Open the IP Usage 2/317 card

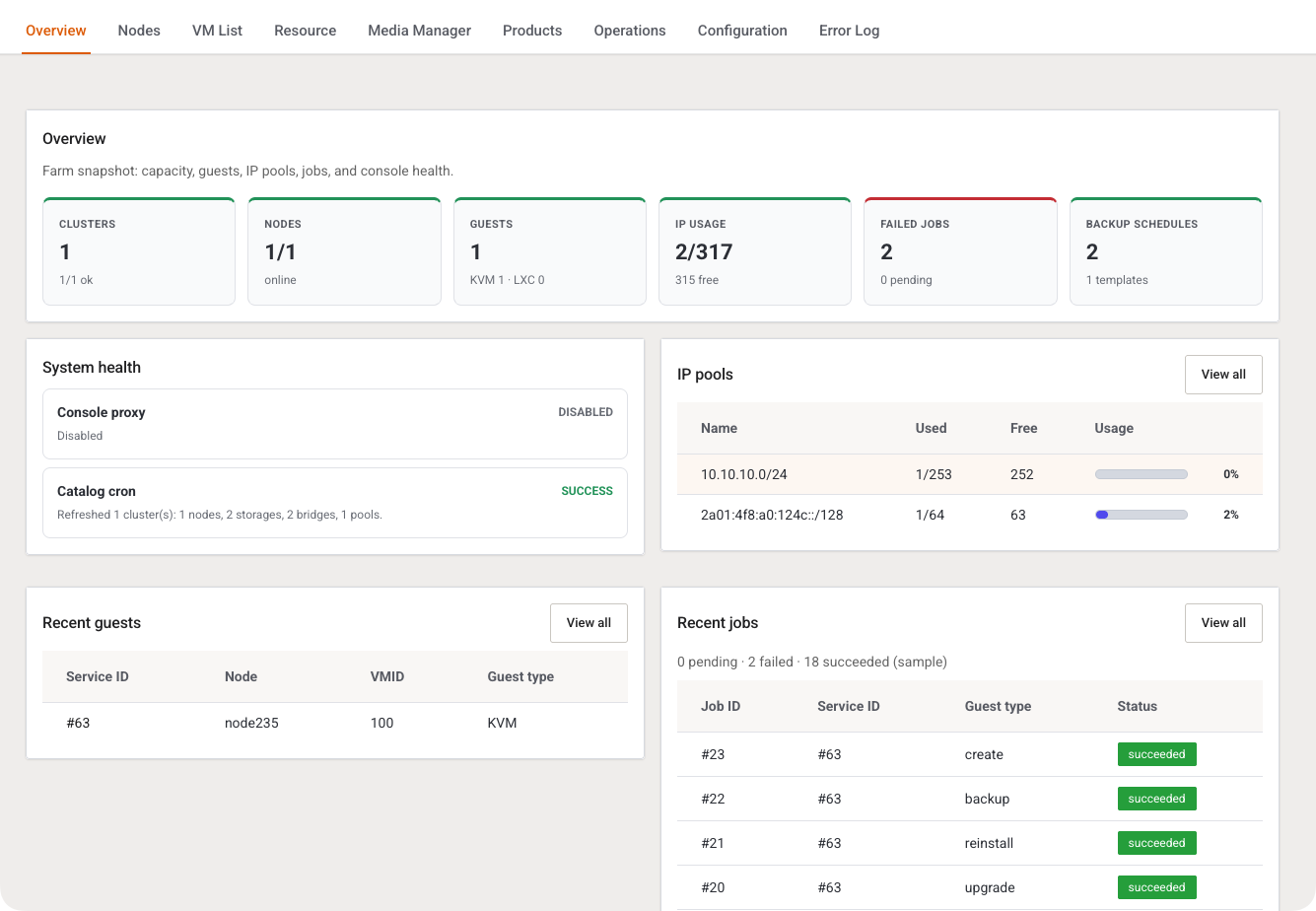point(755,251)
